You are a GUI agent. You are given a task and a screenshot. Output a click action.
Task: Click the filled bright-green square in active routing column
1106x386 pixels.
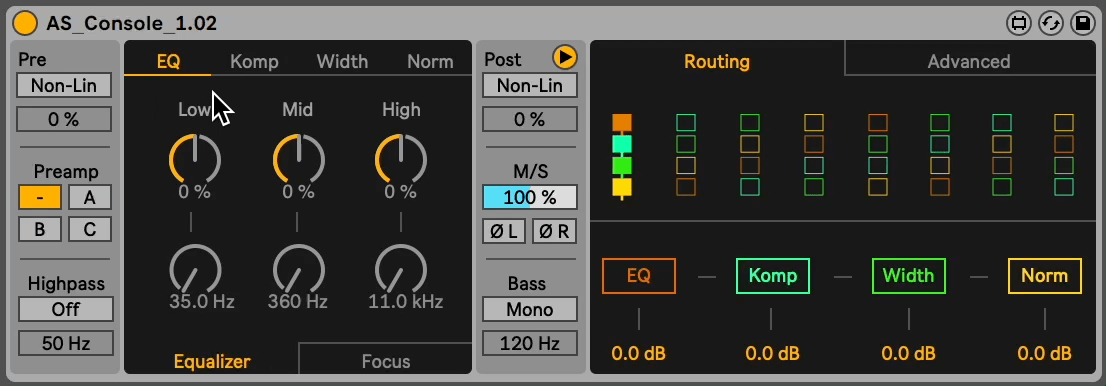click(621, 166)
